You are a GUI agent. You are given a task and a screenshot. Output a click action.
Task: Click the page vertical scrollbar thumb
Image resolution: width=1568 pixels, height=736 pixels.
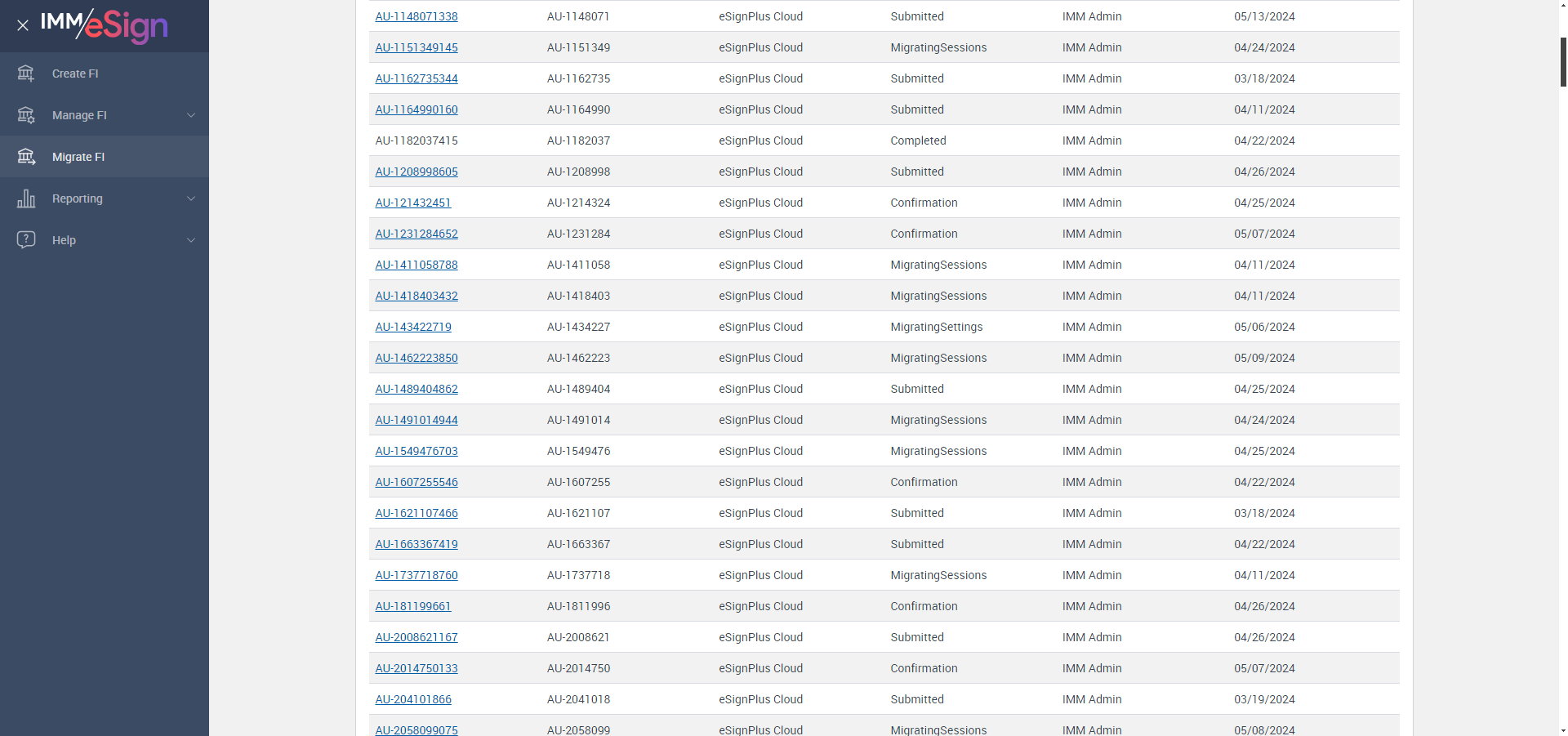pos(1563,62)
